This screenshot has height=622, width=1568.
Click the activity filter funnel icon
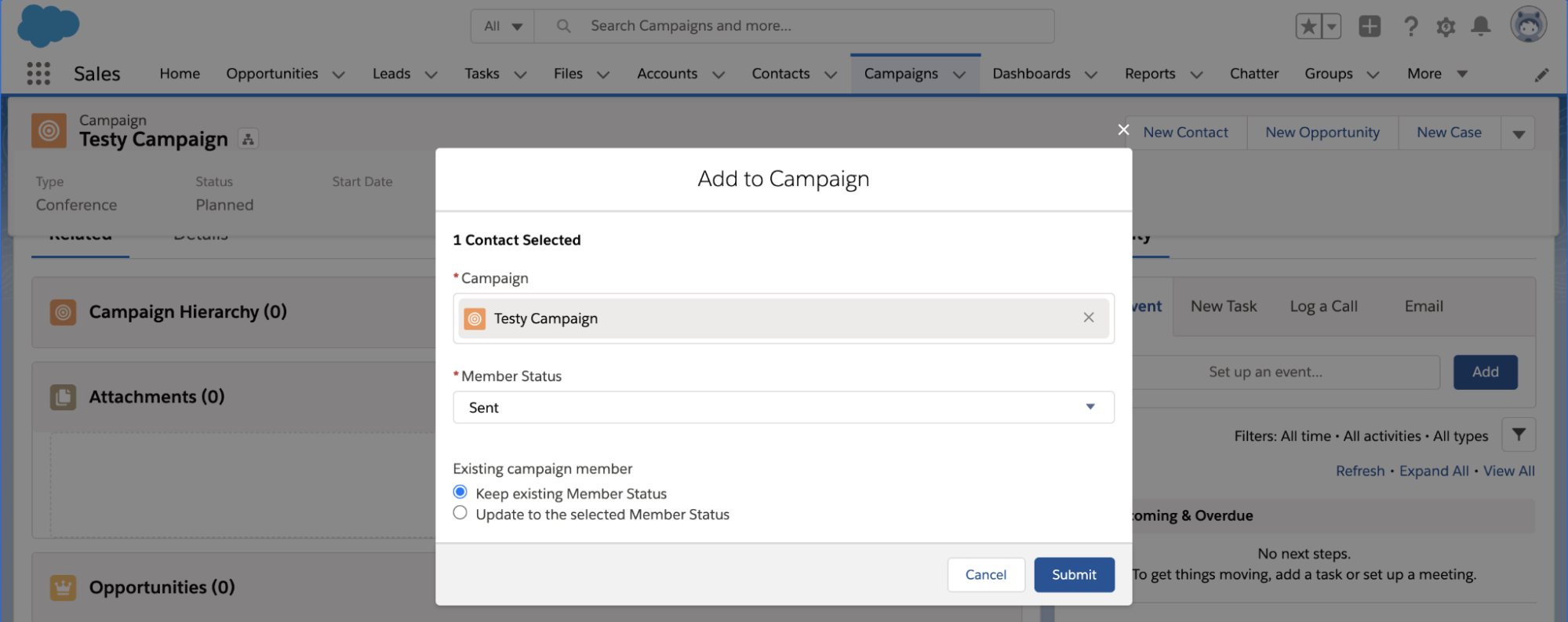[1519, 435]
